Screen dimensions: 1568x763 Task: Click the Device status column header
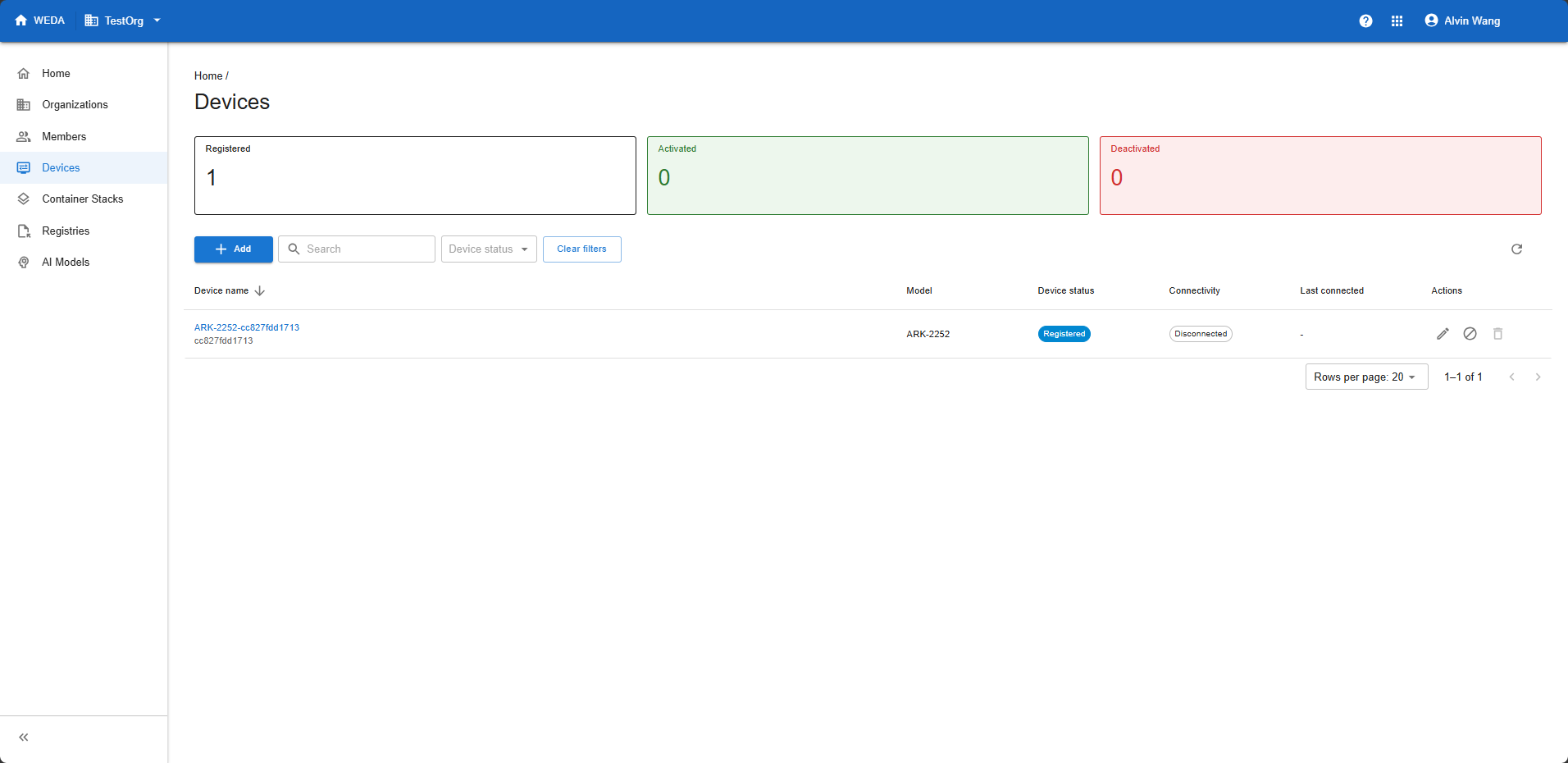point(1066,291)
